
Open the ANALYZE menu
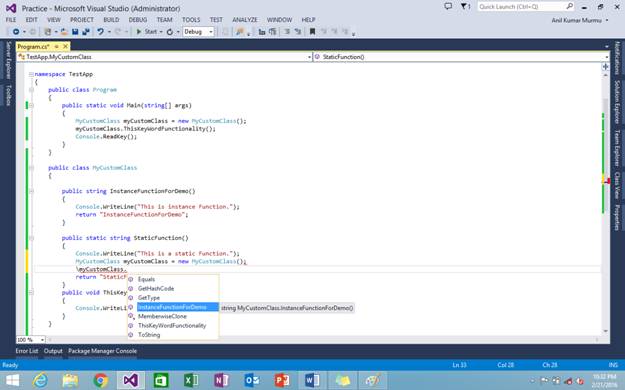coord(245,20)
